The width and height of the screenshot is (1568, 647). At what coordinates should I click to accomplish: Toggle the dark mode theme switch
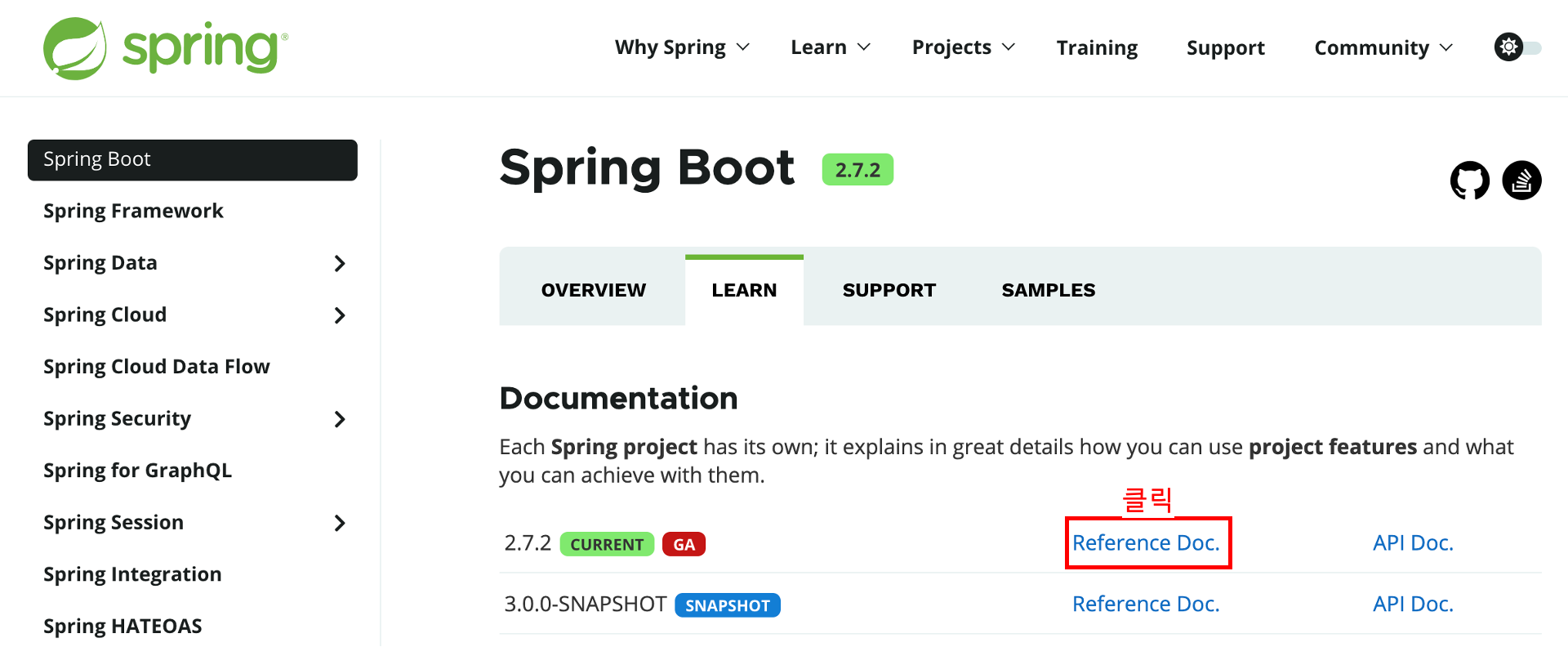pyautogui.click(x=1517, y=47)
